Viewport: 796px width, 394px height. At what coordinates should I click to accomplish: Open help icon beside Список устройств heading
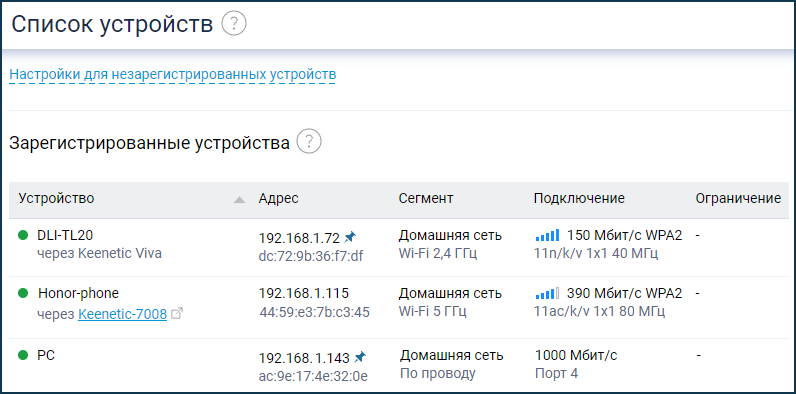tap(234, 24)
